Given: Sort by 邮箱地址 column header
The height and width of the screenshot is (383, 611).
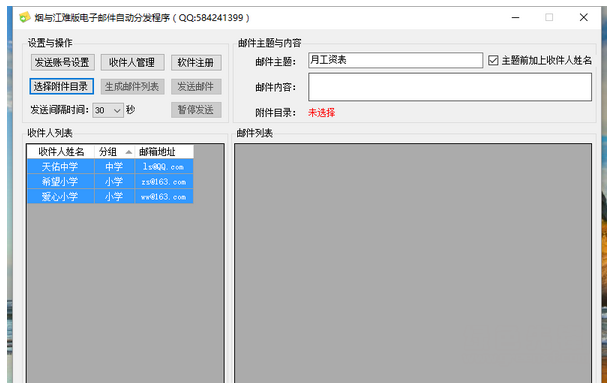Looking at the screenshot, I should pos(164,152).
